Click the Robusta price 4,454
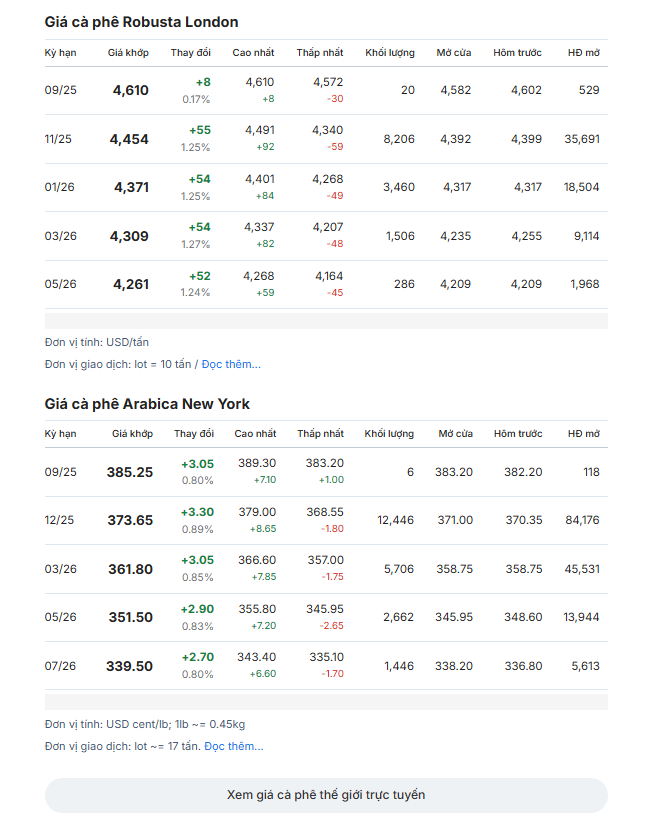The height and width of the screenshot is (826, 651). pos(129,139)
